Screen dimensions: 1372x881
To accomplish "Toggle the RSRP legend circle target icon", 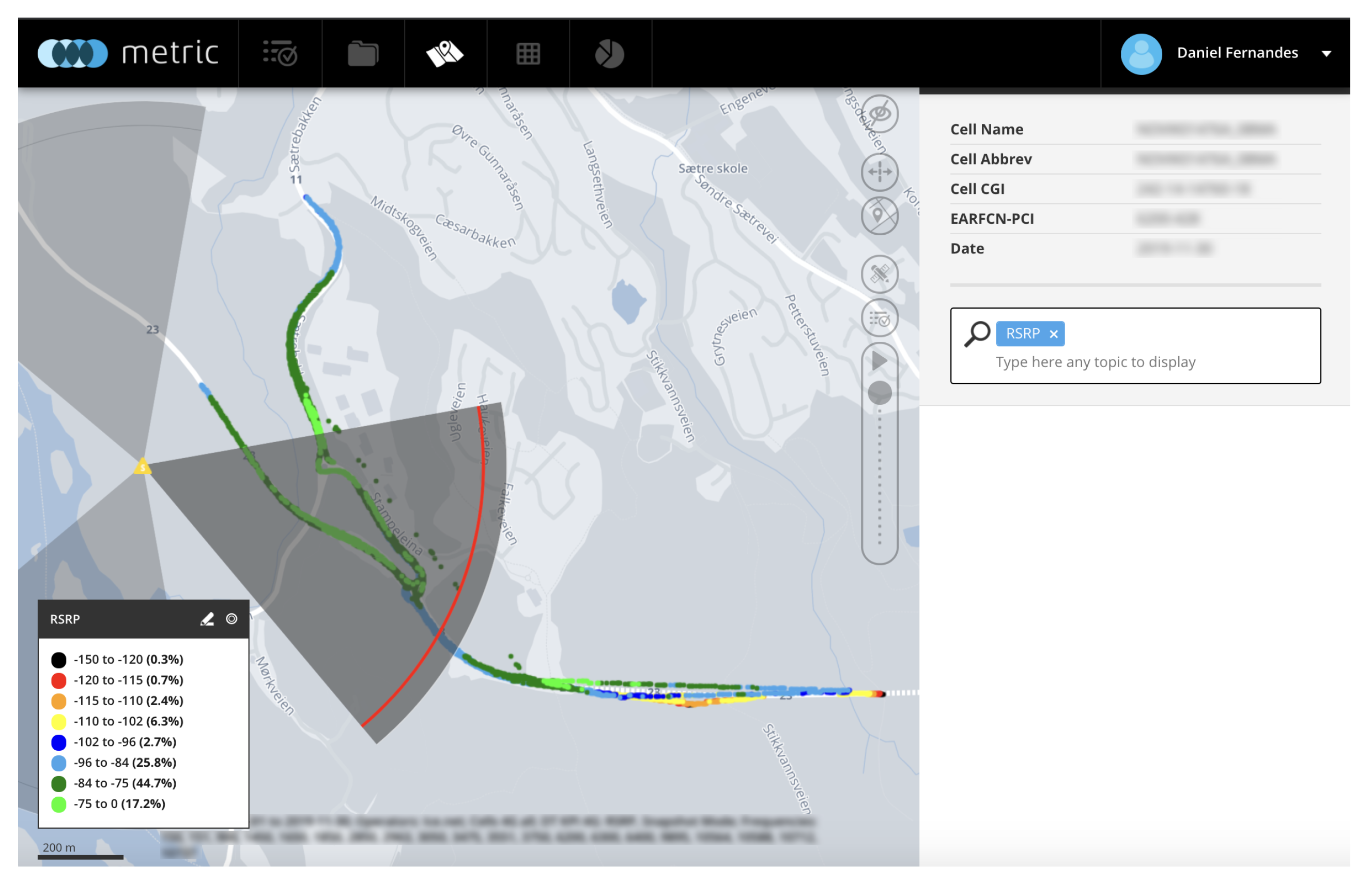I will point(232,619).
